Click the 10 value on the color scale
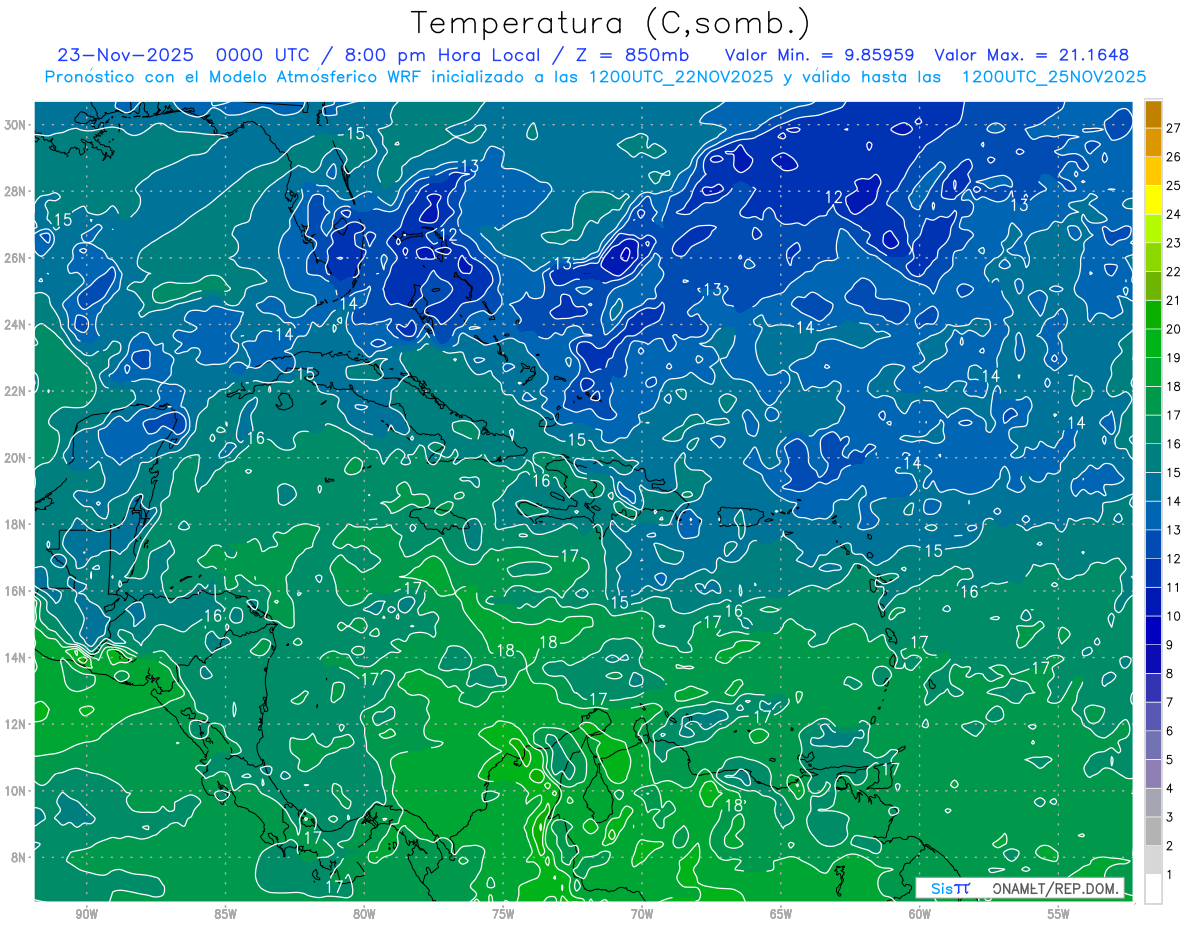The width and height of the screenshot is (1200, 927). (1174, 616)
